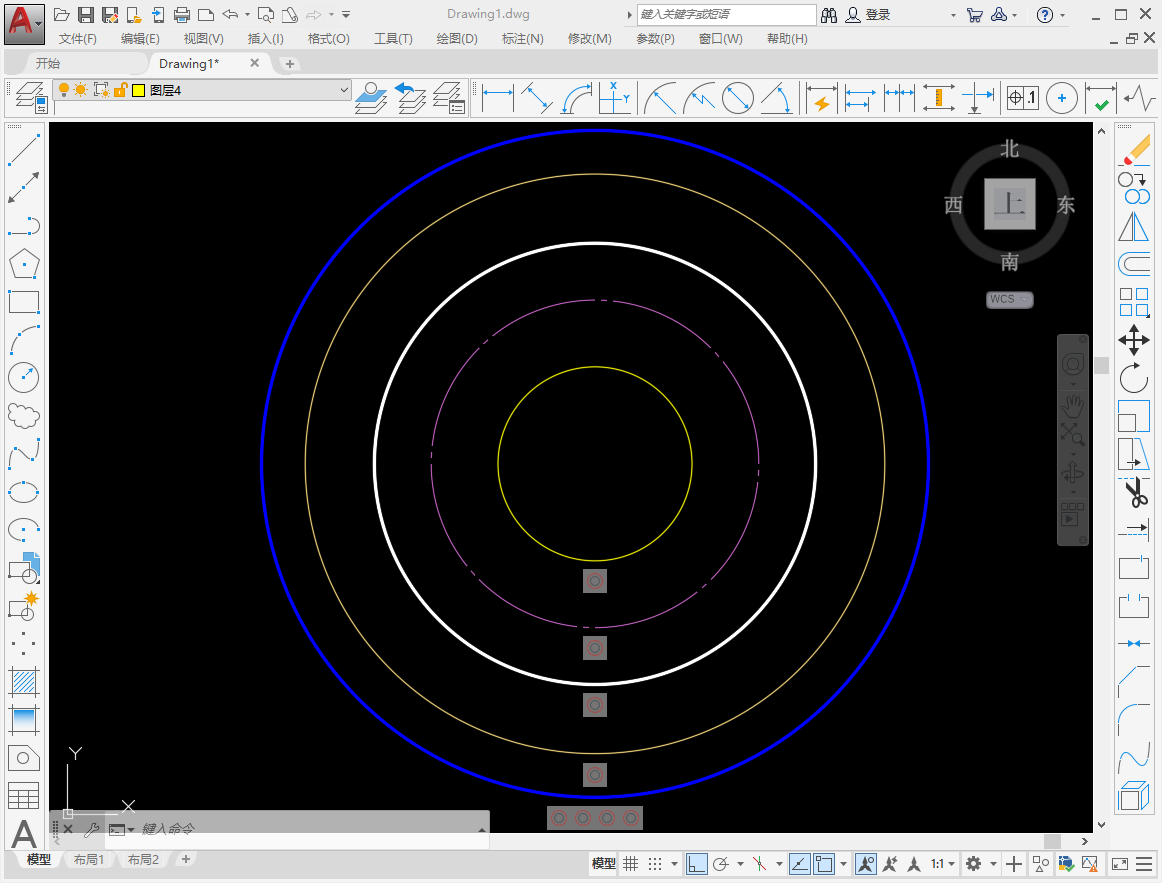Select the Rotate tool
The height and width of the screenshot is (883, 1162).
(1134, 378)
